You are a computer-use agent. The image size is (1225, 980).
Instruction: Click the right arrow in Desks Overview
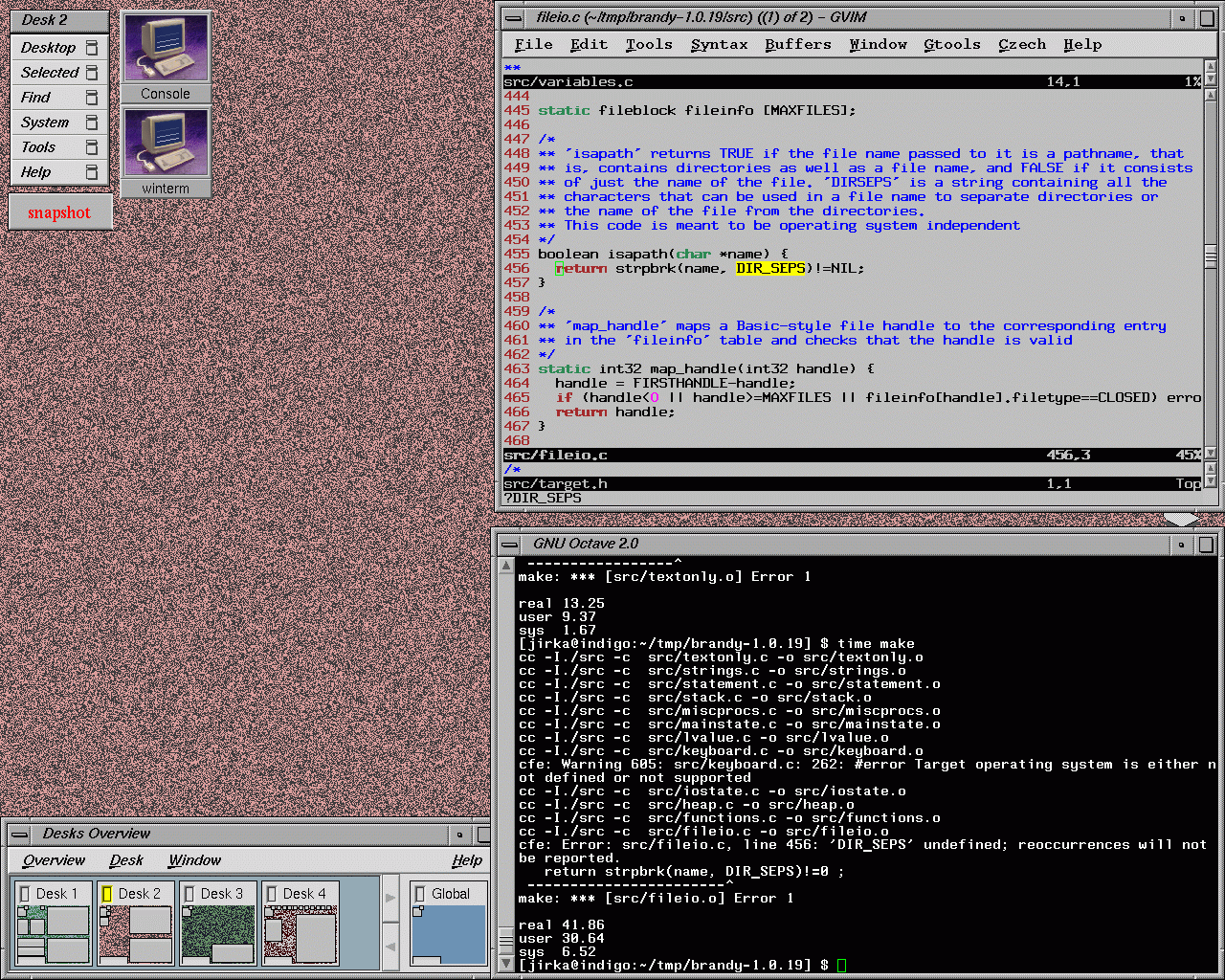pos(390,899)
